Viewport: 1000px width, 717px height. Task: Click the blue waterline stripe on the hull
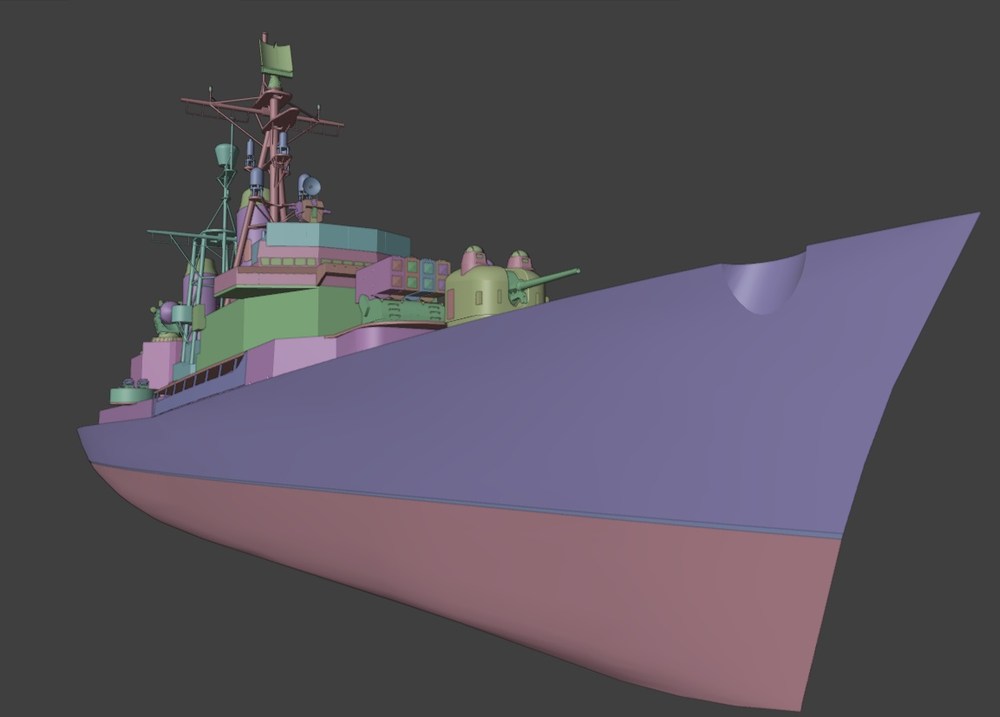466,498
